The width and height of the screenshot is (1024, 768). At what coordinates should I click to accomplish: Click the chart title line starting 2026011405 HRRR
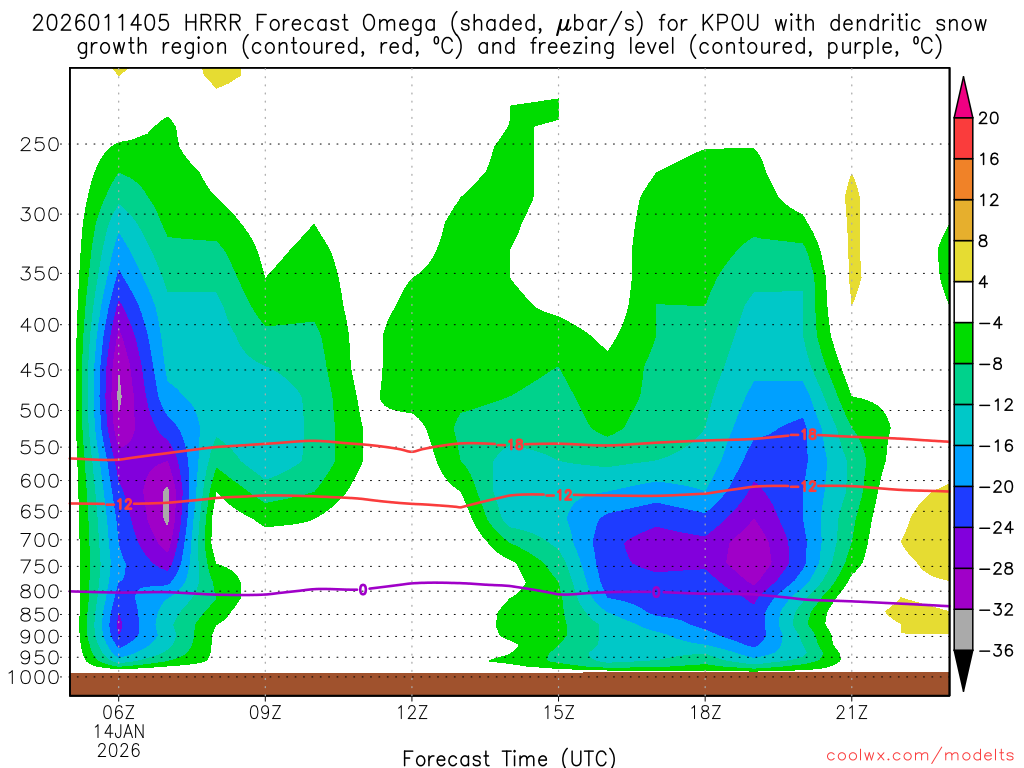pos(509,24)
